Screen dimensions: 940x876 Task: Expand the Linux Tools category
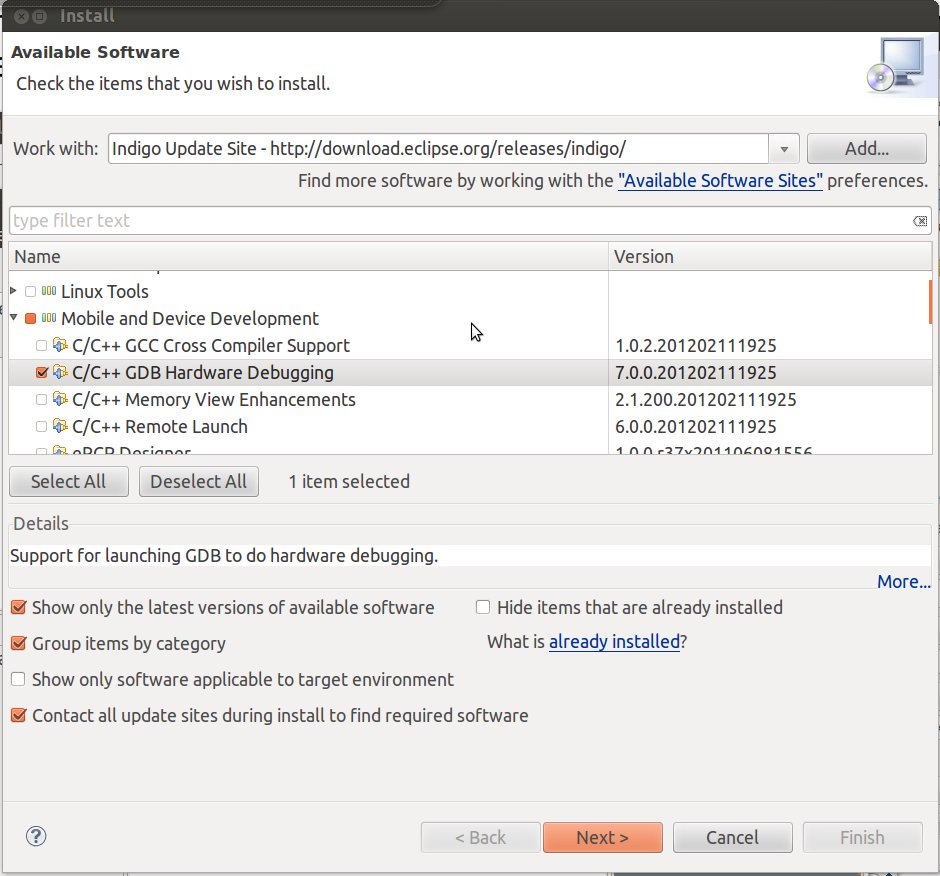coord(13,291)
